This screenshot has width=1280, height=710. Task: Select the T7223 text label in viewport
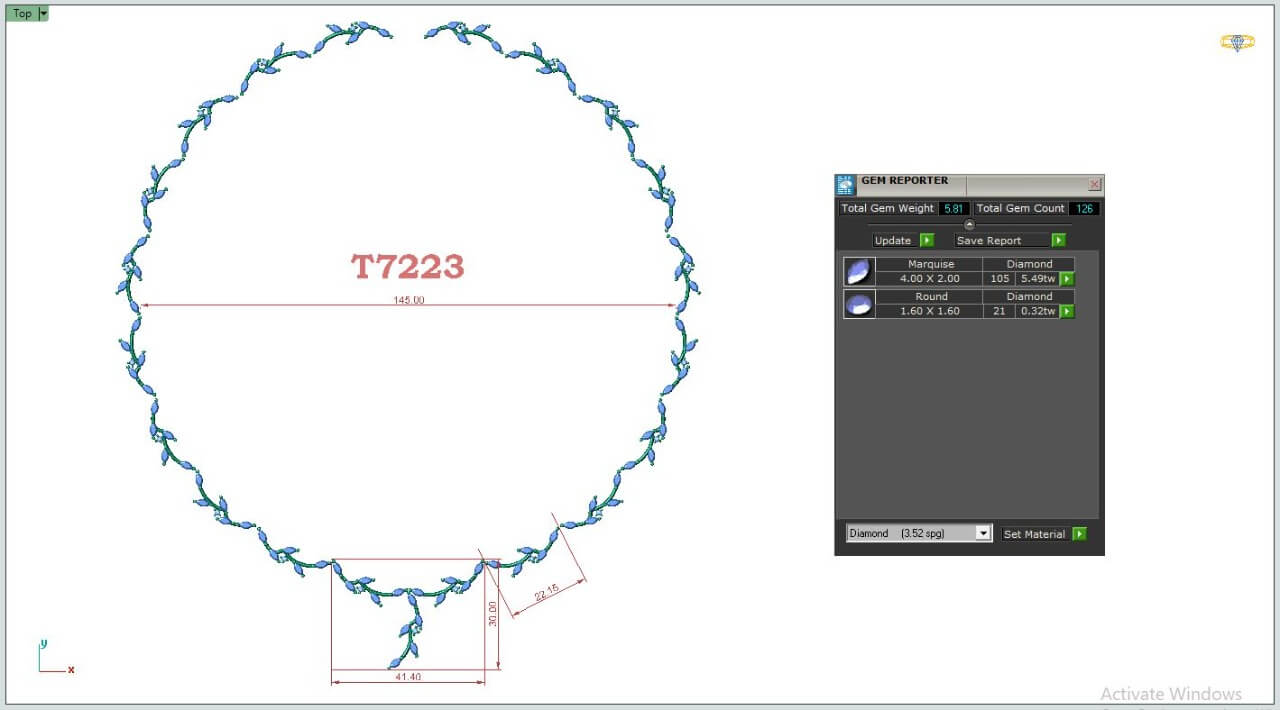pos(408,267)
